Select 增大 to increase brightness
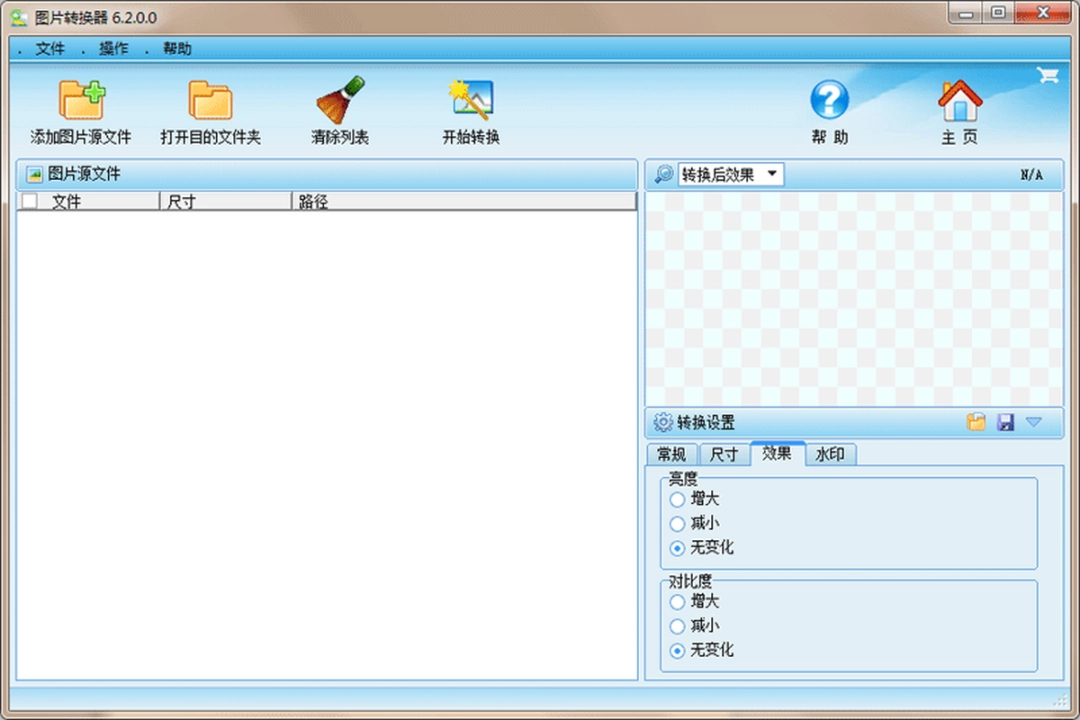The image size is (1080, 720). click(677, 498)
